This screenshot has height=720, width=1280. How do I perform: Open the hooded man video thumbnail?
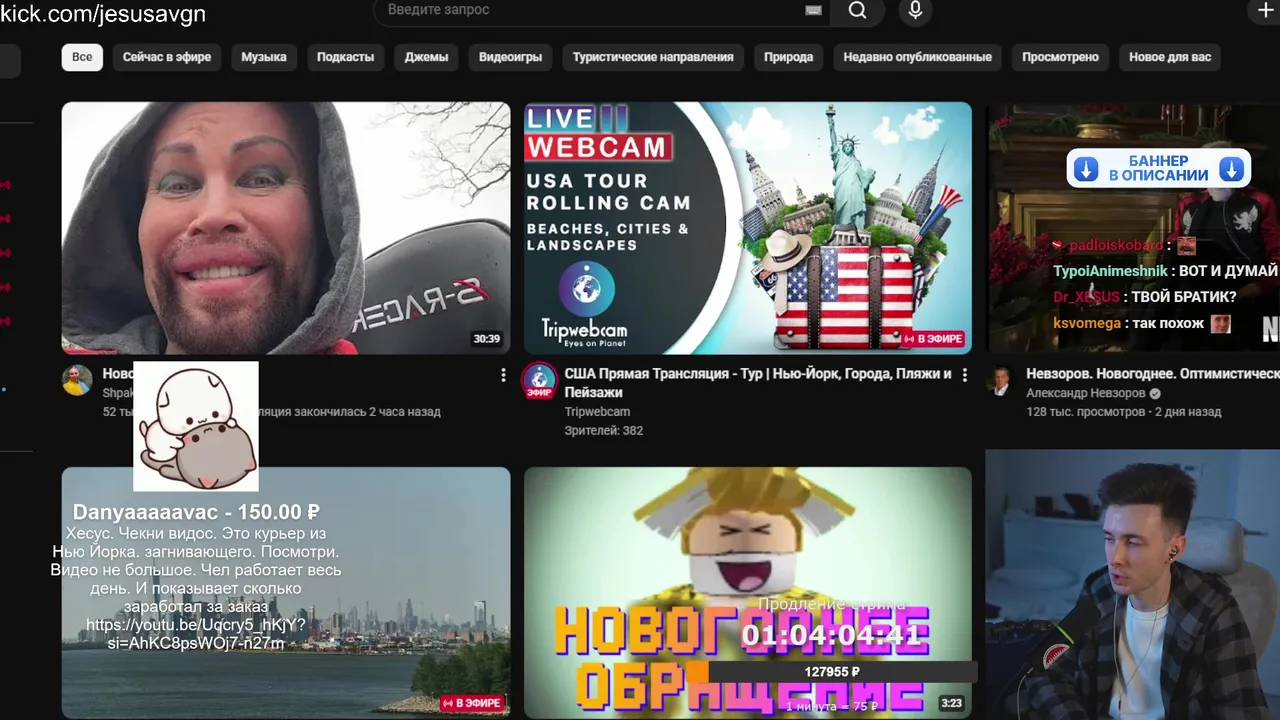(286, 228)
